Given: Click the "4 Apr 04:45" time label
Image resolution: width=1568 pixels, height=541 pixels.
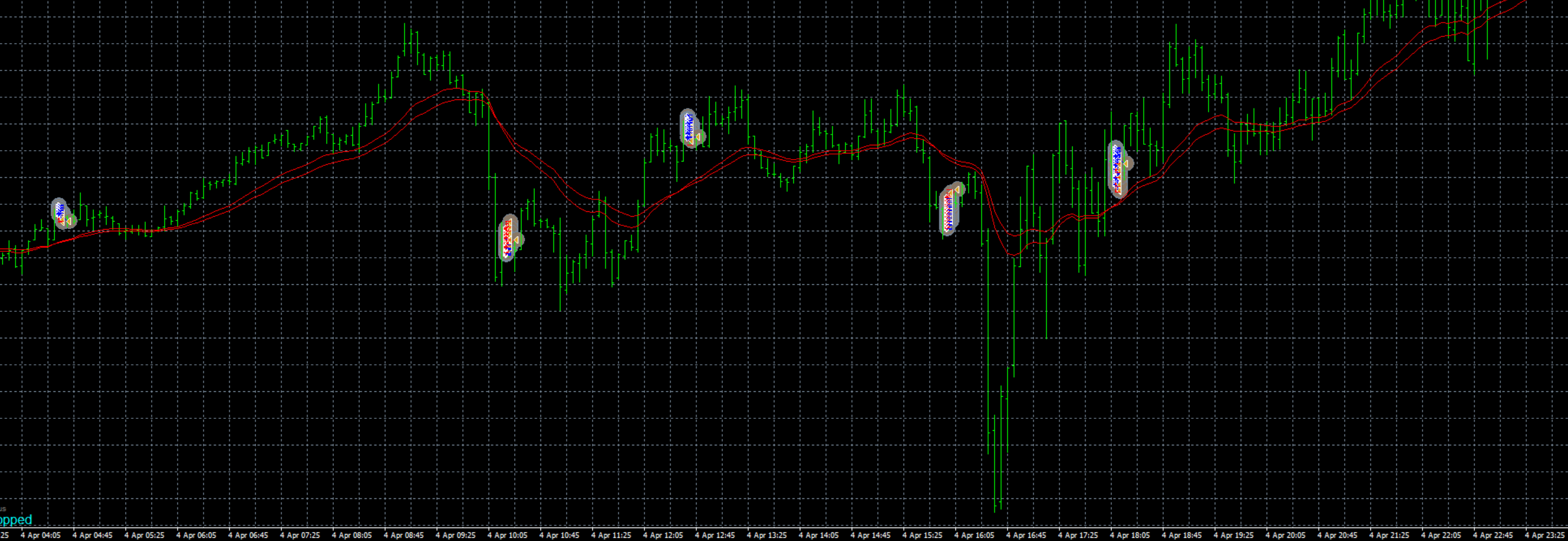Looking at the screenshot, I should (92, 536).
